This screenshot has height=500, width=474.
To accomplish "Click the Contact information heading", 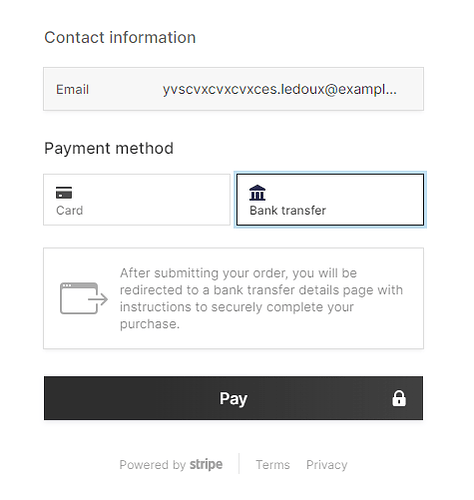I will (120, 37).
